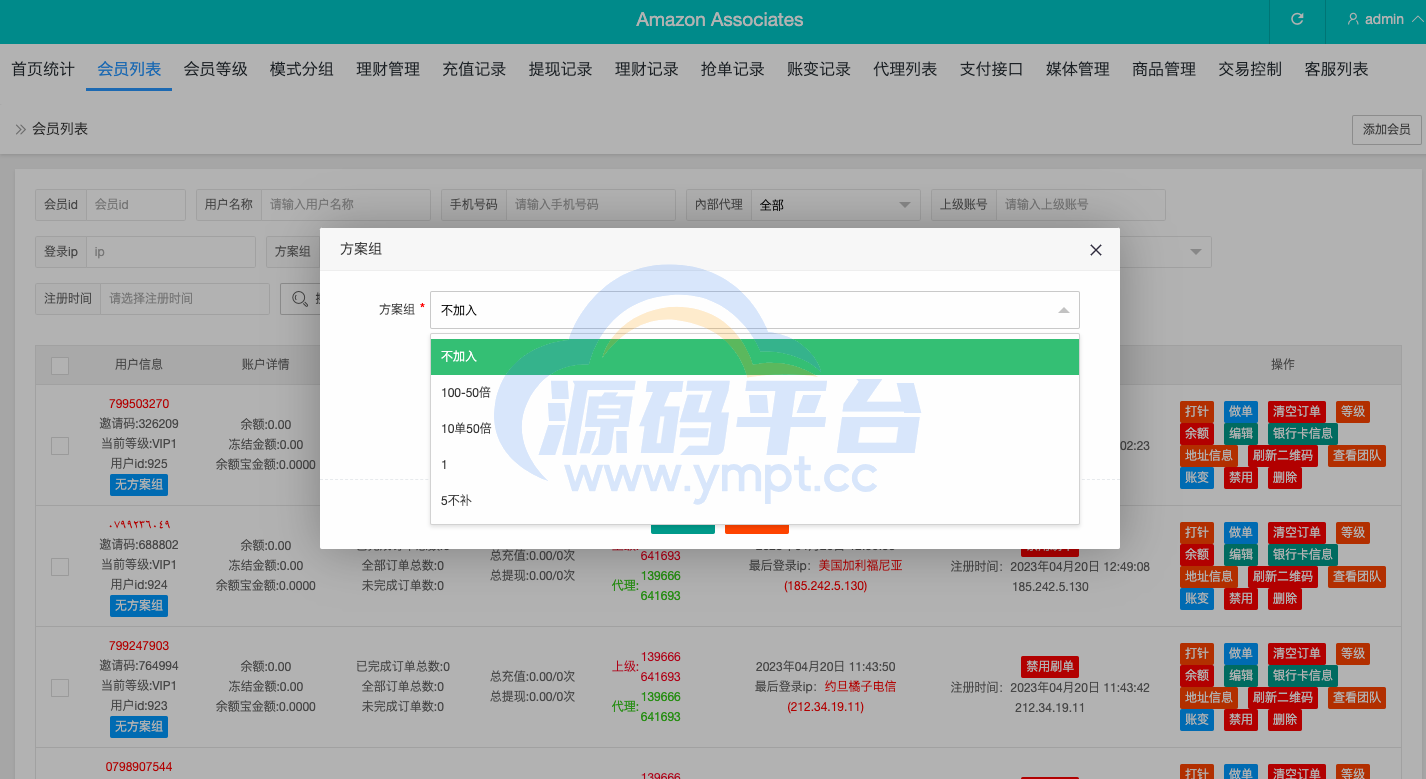The image size is (1426, 779).
Task: Go to the 理财管理 tab
Action: [388, 69]
